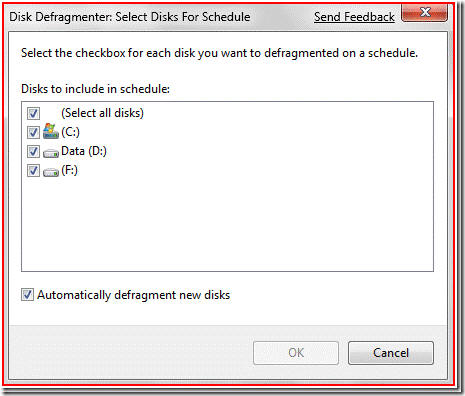Confirm the selection with the OK button

click(x=296, y=353)
